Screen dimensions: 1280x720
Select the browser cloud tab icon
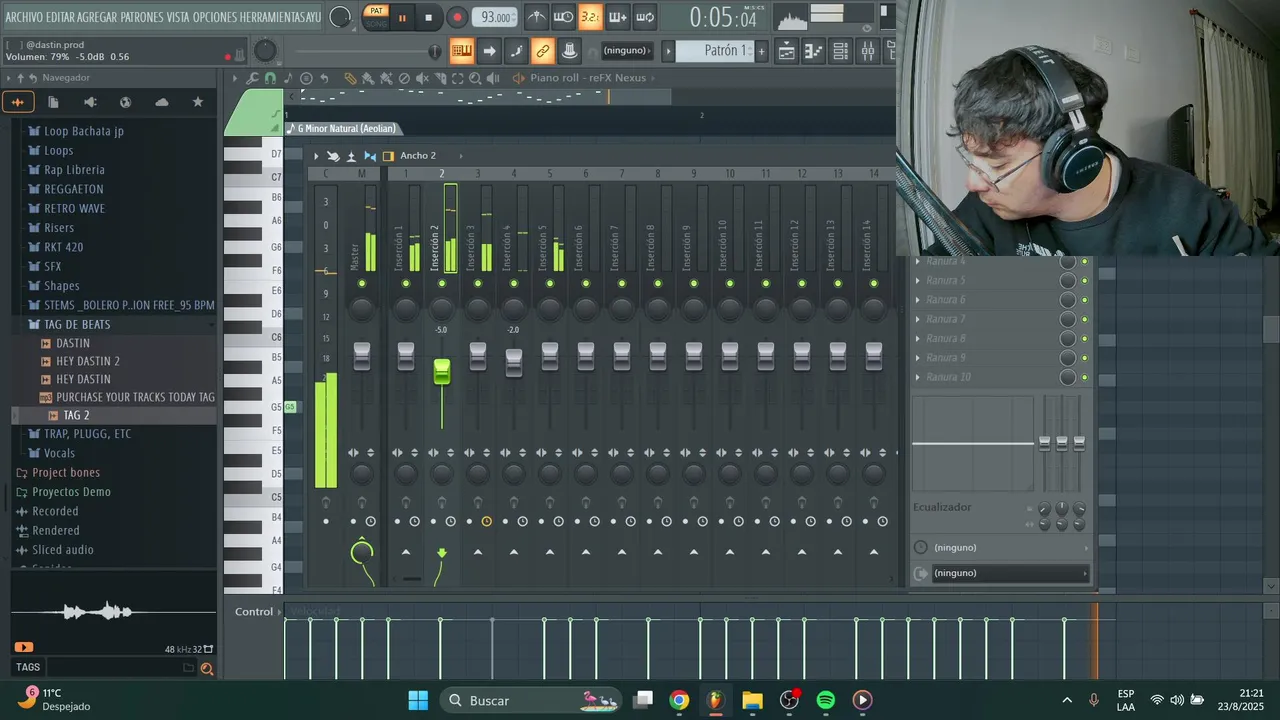162,102
